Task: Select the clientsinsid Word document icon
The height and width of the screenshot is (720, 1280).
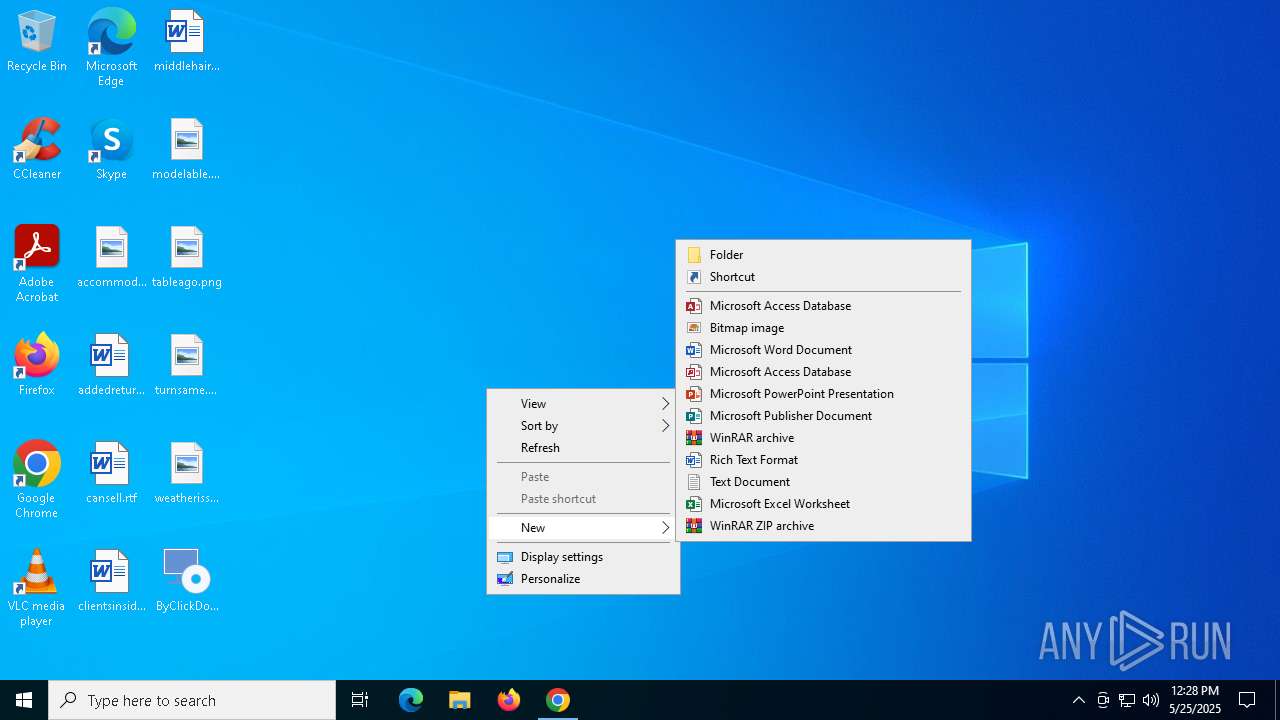Action: pyautogui.click(x=111, y=582)
